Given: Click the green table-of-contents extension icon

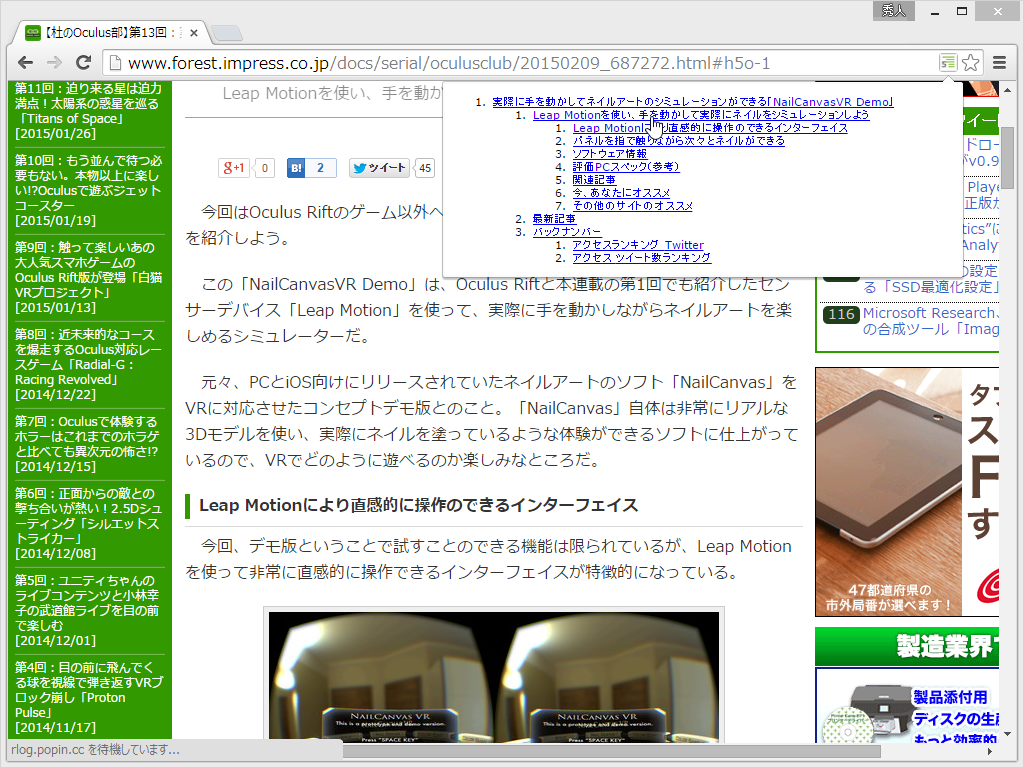Looking at the screenshot, I should 948,61.
